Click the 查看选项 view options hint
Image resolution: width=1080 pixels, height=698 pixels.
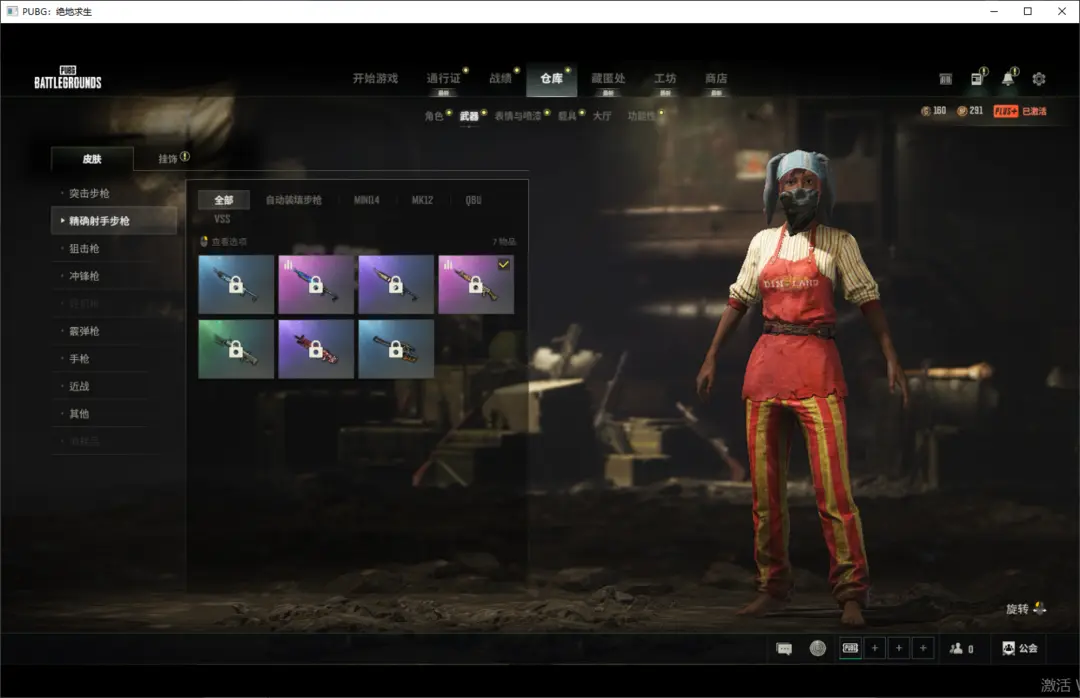click(x=224, y=242)
